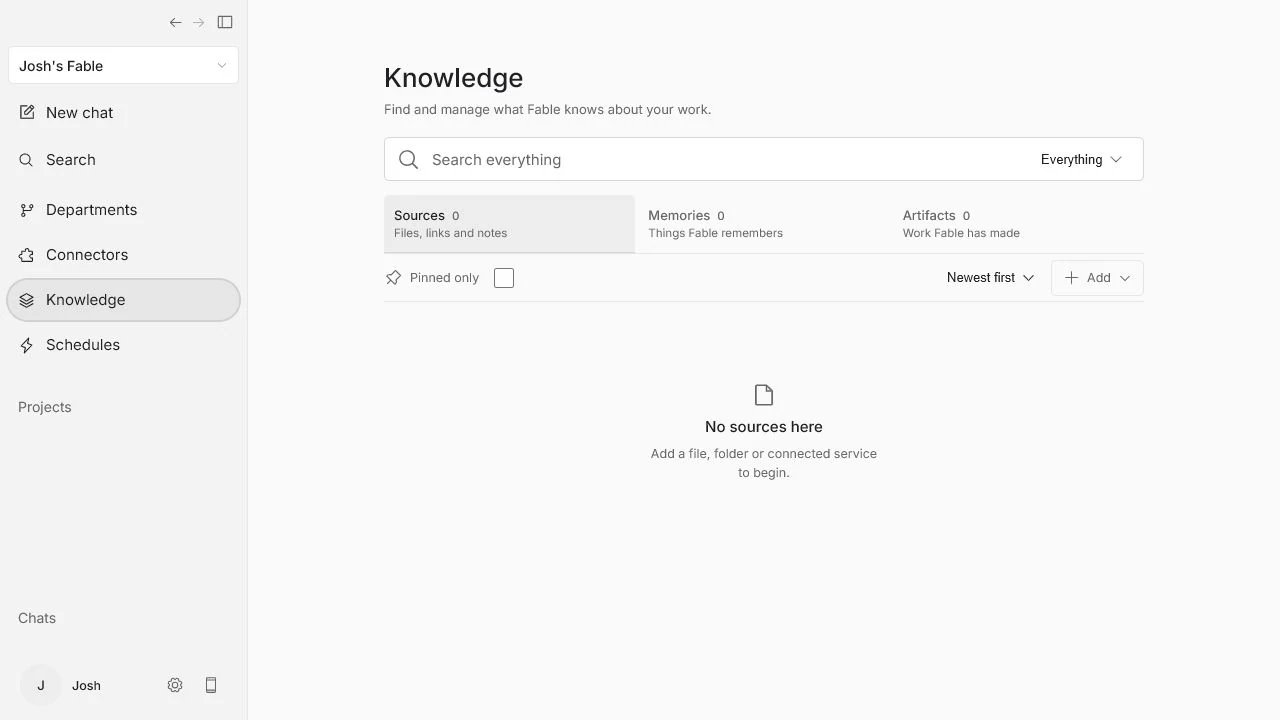Click the plus icon in Add button
The image size is (1280, 720).
(1071, 278)
